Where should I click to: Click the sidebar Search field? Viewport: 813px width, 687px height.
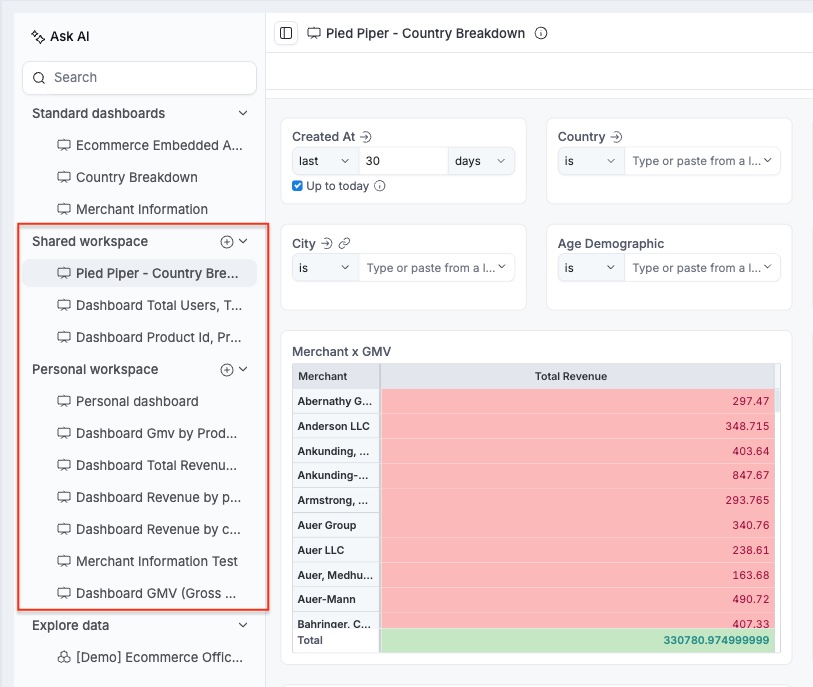(140, 78)
